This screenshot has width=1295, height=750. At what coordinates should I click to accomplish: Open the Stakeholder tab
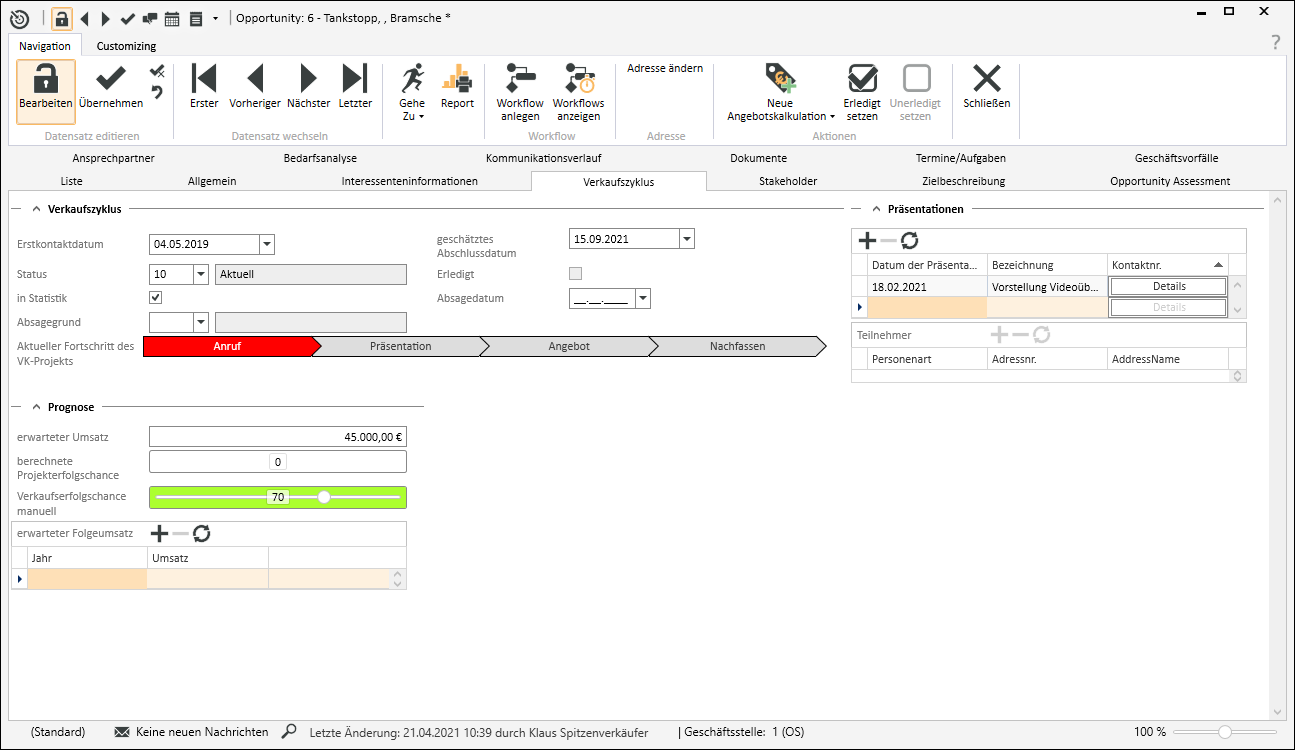pyautogui.click(x=788, y=181)
